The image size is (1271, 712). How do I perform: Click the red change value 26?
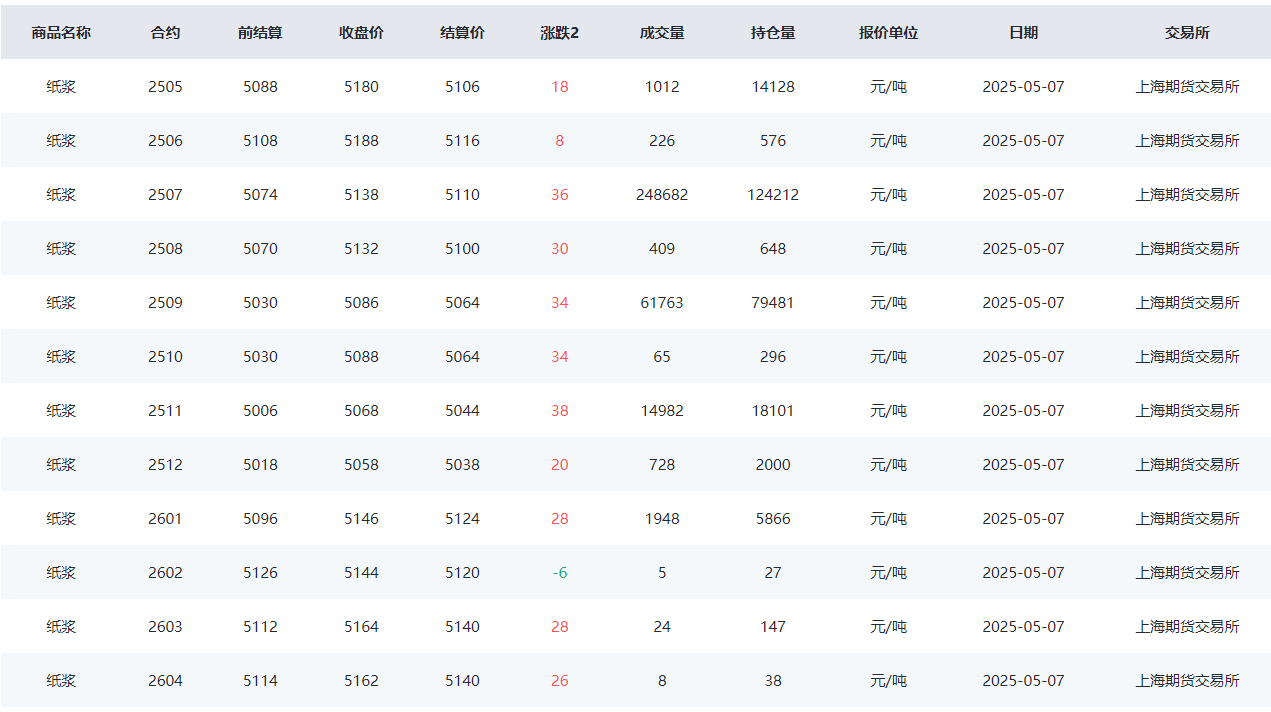[x=559, y=681]
